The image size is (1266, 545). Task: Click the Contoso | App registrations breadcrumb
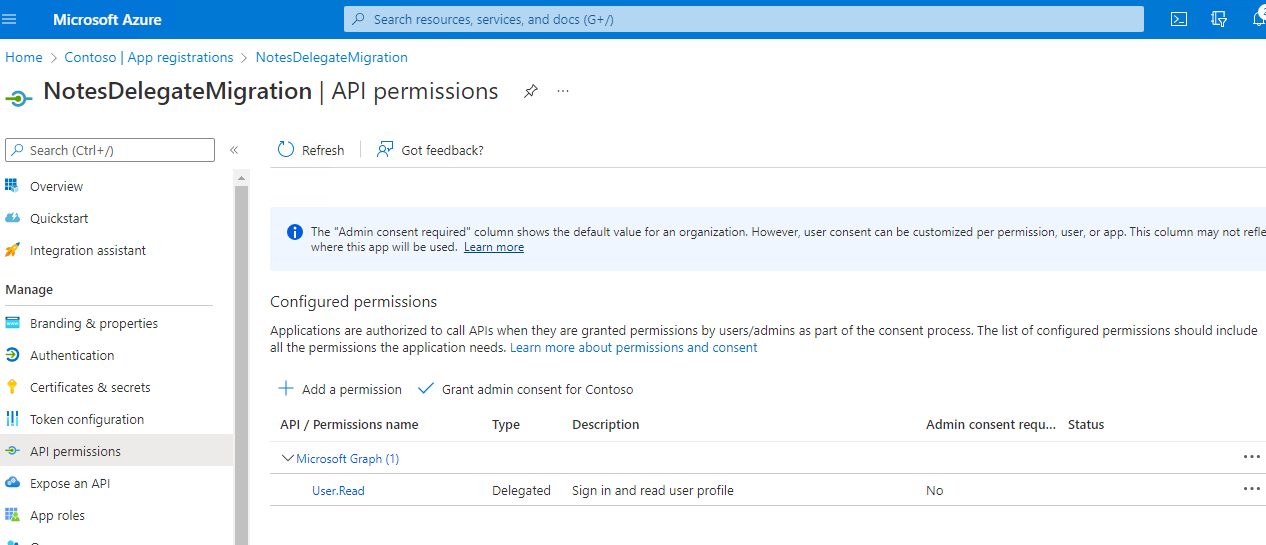click(149, 57)
